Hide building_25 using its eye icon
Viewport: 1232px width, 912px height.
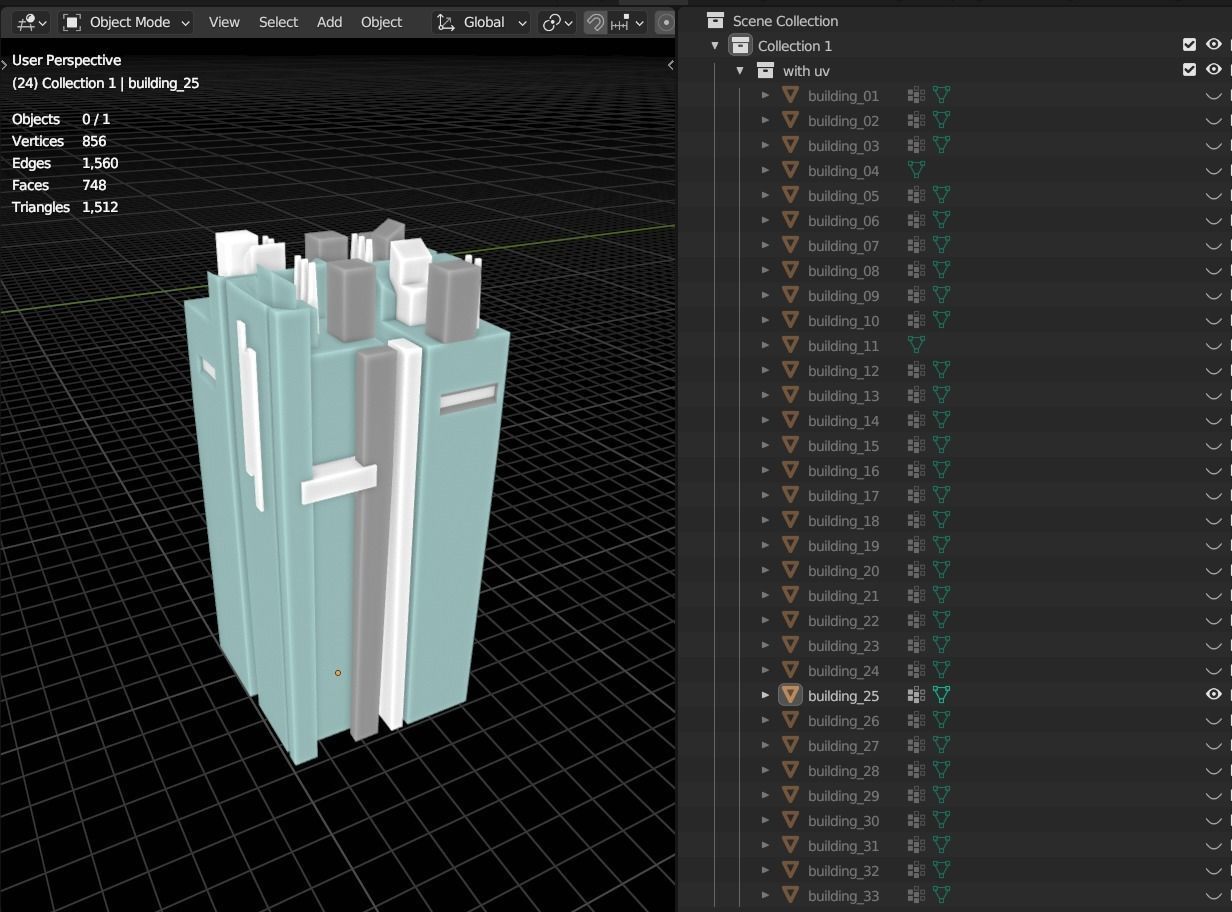[x=1213, y=695]
